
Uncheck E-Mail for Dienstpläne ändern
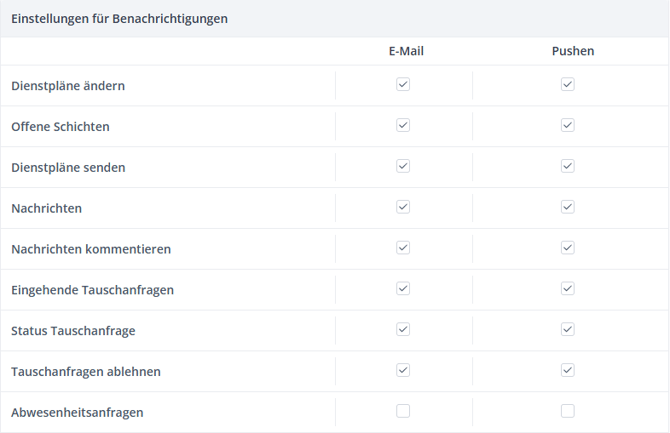(403, 85)
